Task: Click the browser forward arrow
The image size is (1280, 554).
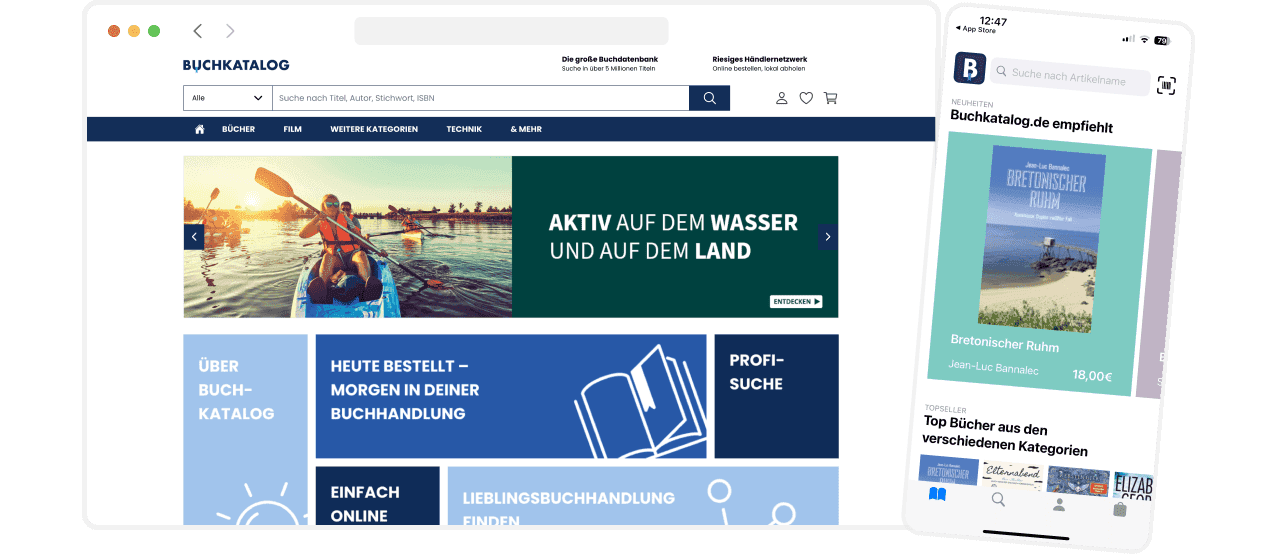Action: pos(231,31)
